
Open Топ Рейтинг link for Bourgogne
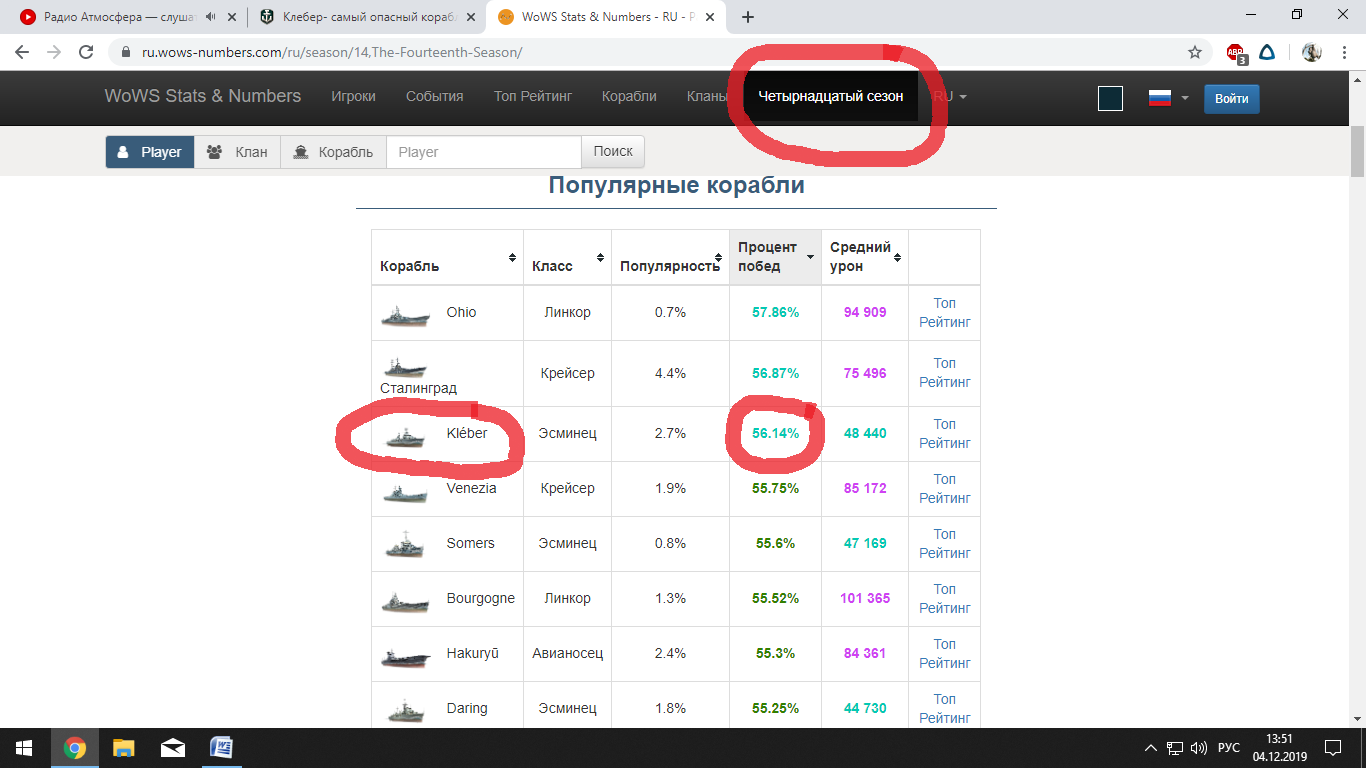coord(945,599)
